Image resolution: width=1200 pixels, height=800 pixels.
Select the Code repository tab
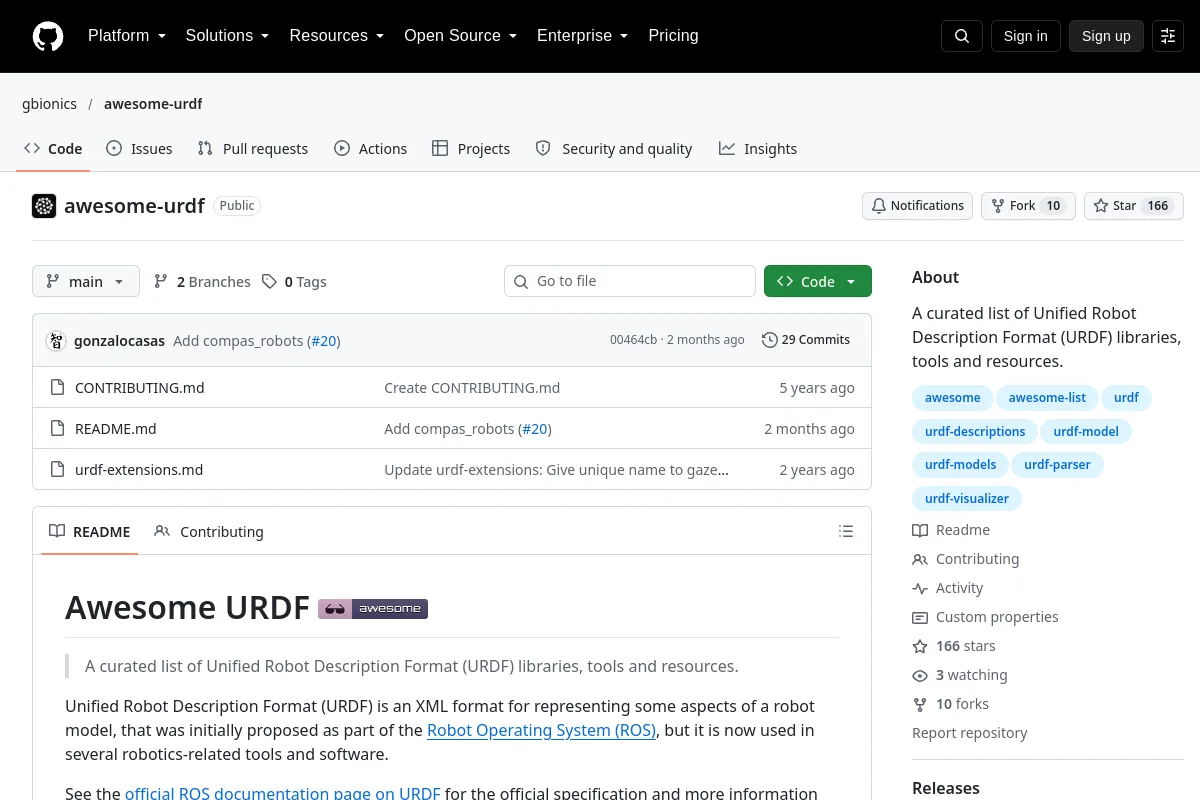point(53,149)
